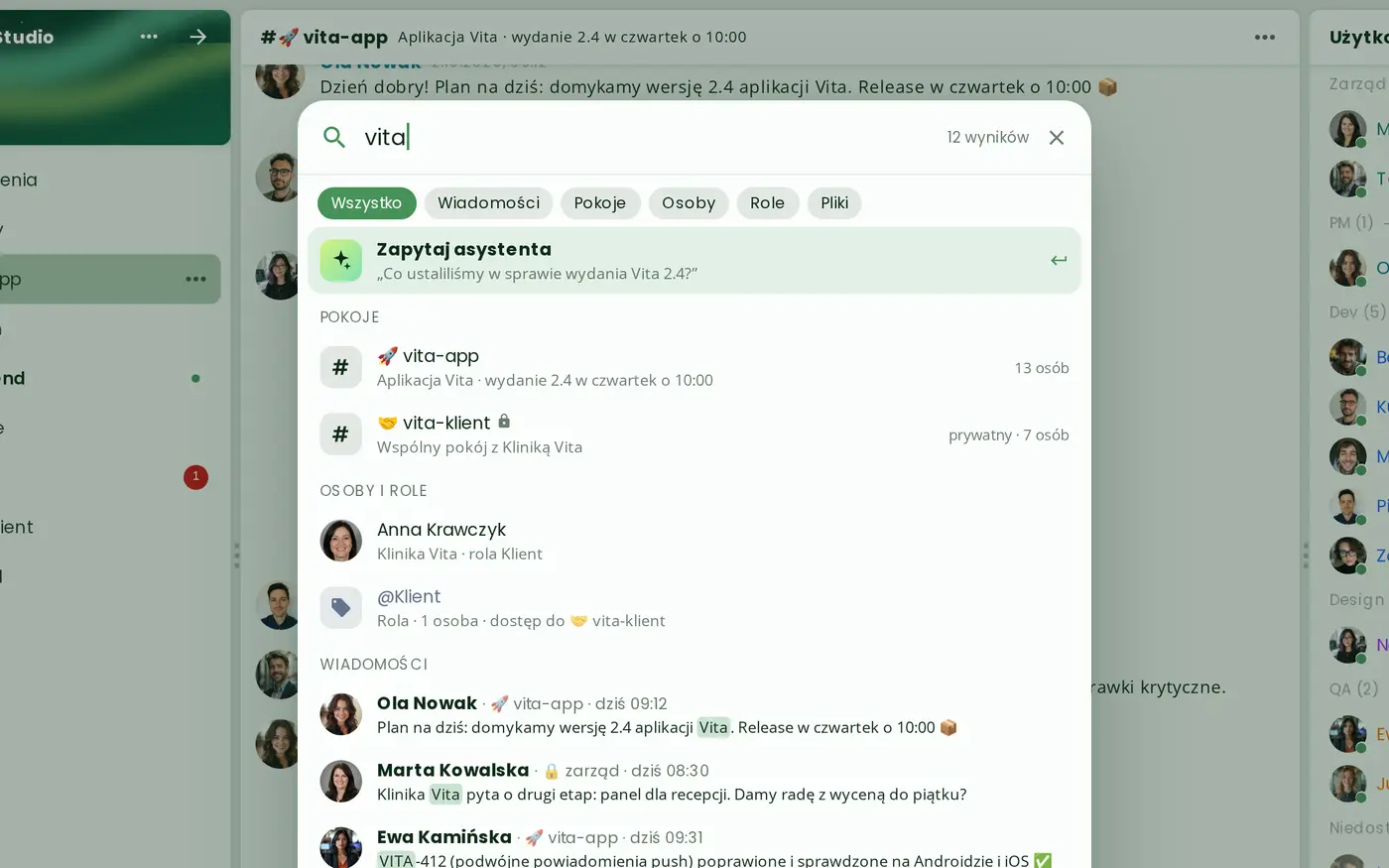Click the right panel resize handle dots

1306,556
